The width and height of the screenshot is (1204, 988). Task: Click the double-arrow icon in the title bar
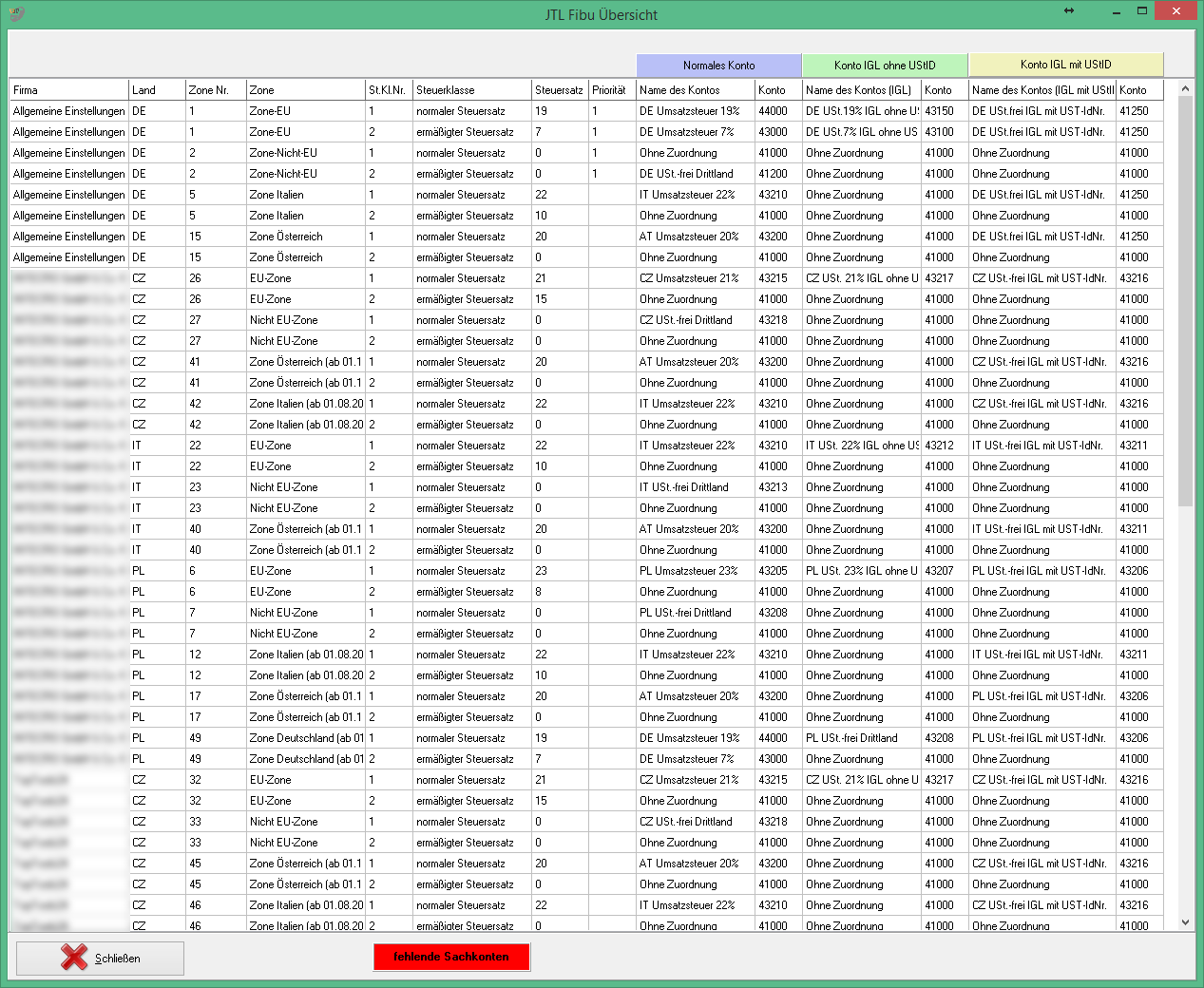pyautogui.click(x=1069, y=11)
